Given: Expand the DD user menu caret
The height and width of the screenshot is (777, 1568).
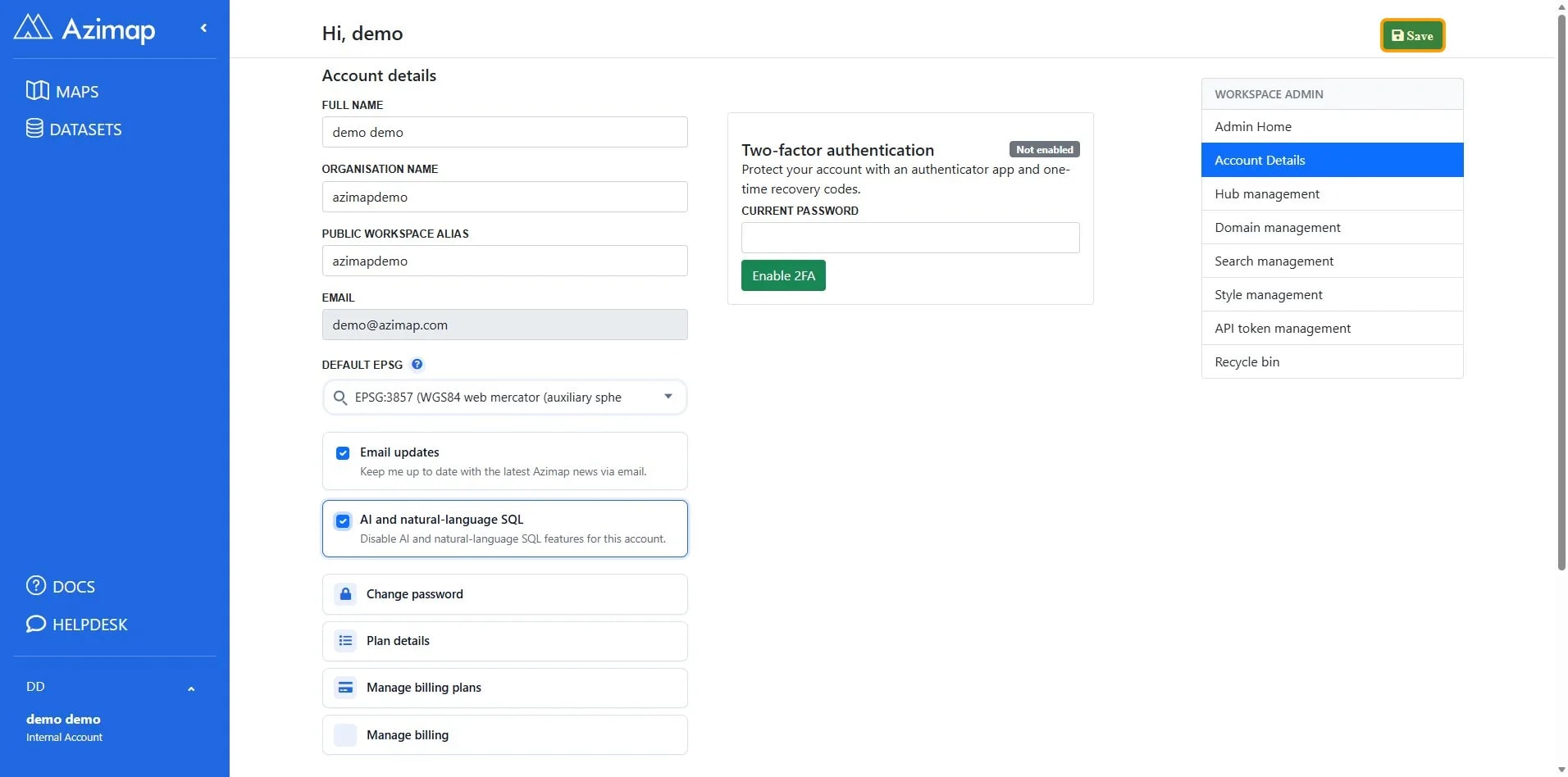Looking at the screenshot, I should pyautogui.click(x=191, y=688).
